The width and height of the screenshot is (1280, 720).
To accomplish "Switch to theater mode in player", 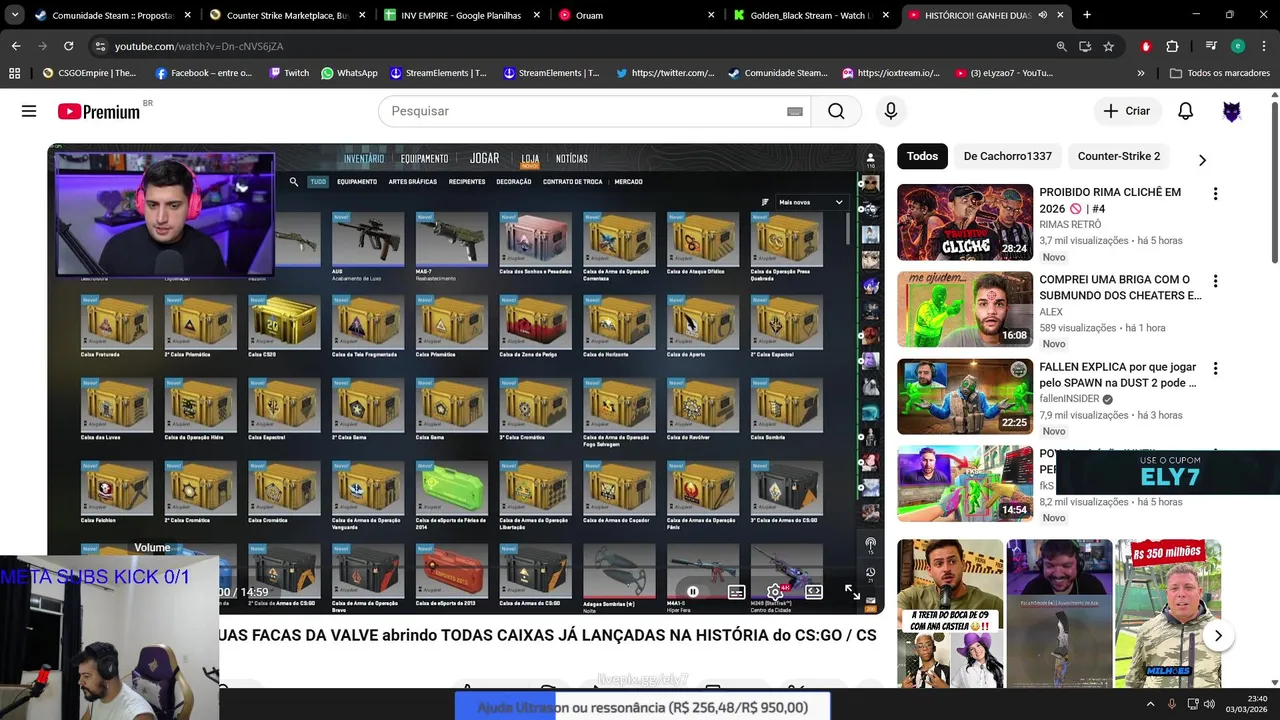I will pyautogui.click(x=814, y=592).
